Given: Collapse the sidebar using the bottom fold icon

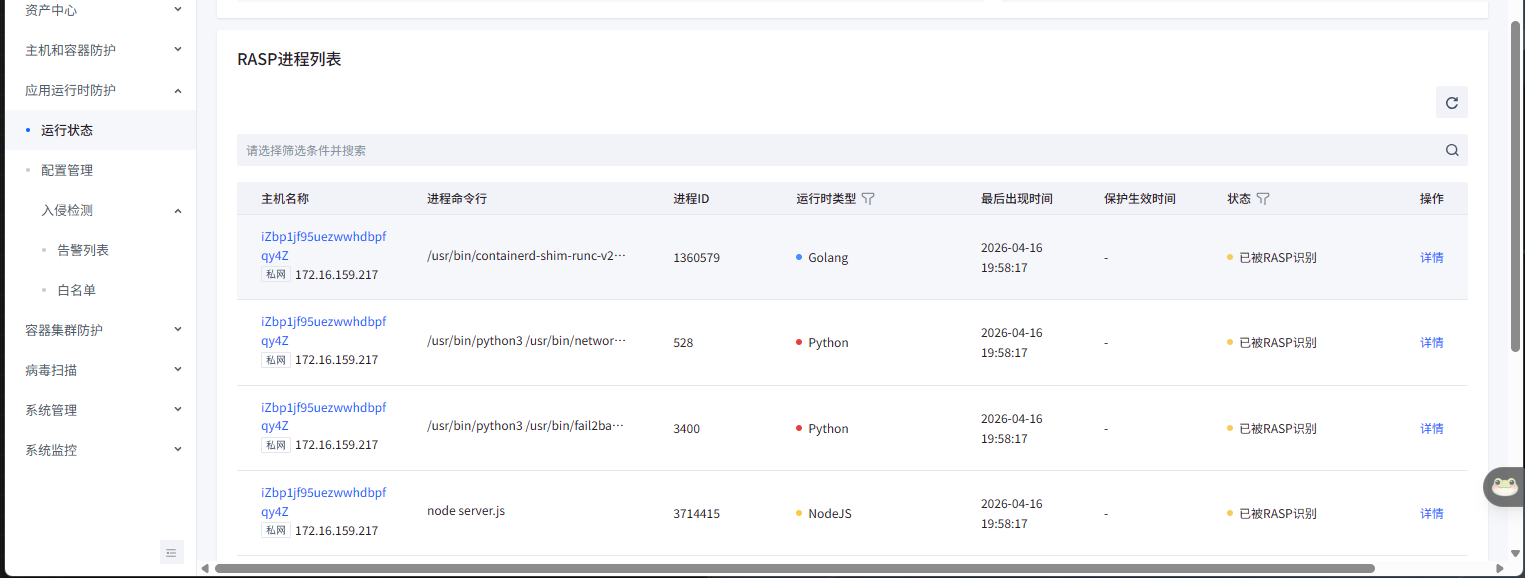Looking at the screenshot, I should 171,552.
